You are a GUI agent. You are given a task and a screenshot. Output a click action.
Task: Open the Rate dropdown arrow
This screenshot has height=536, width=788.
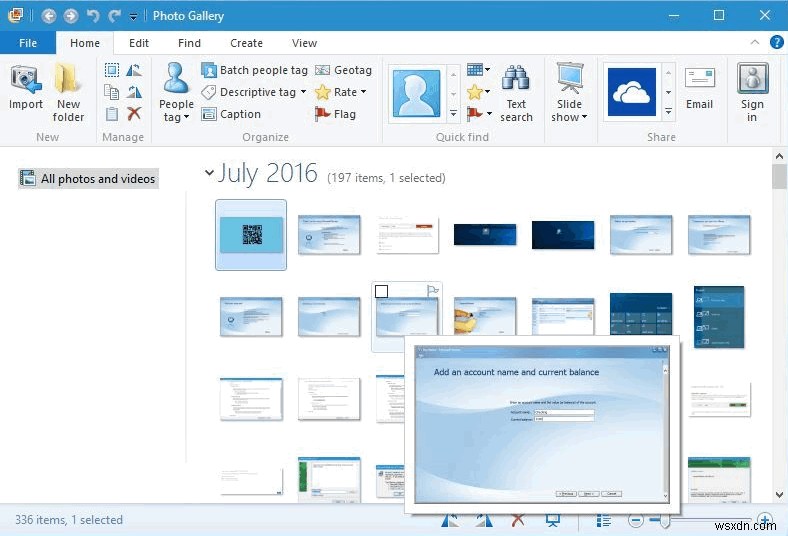(x=363, y=92)
